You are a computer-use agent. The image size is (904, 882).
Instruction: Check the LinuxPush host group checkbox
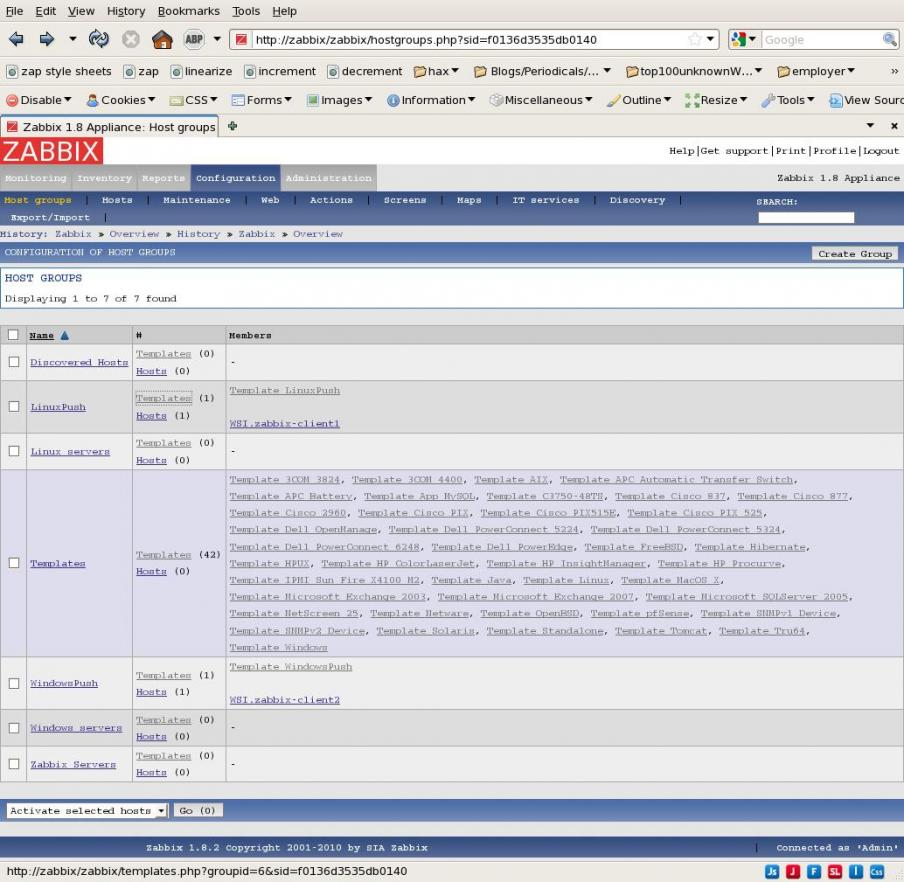coord(14,406)
